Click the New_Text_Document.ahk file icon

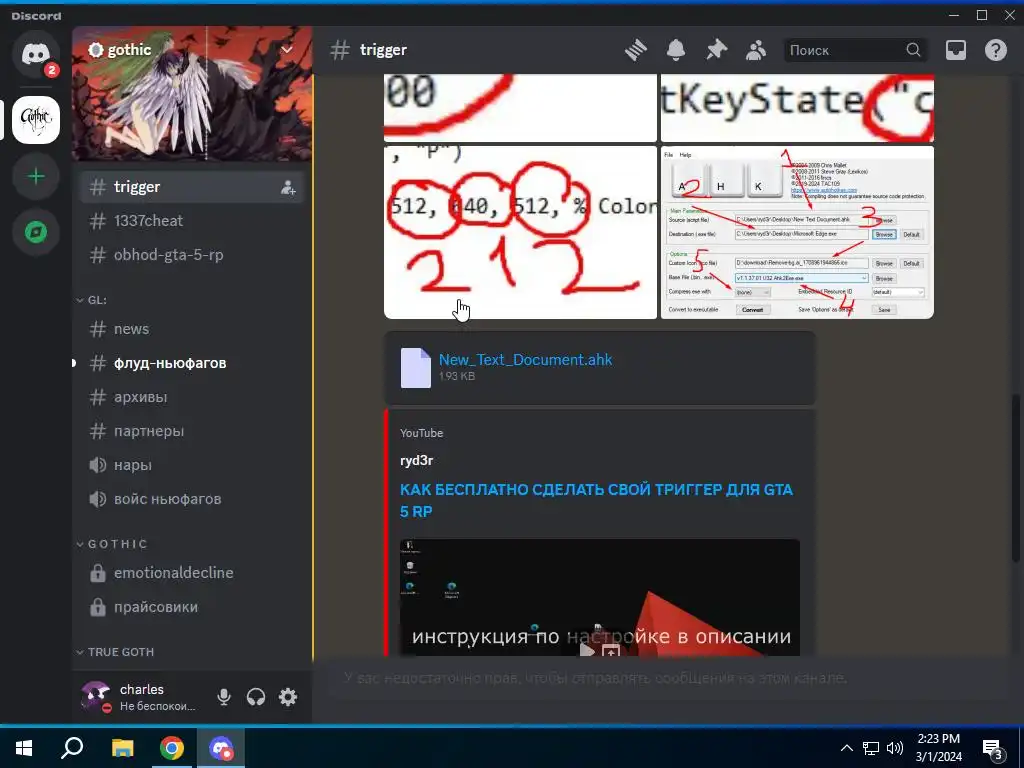[415, 368]
